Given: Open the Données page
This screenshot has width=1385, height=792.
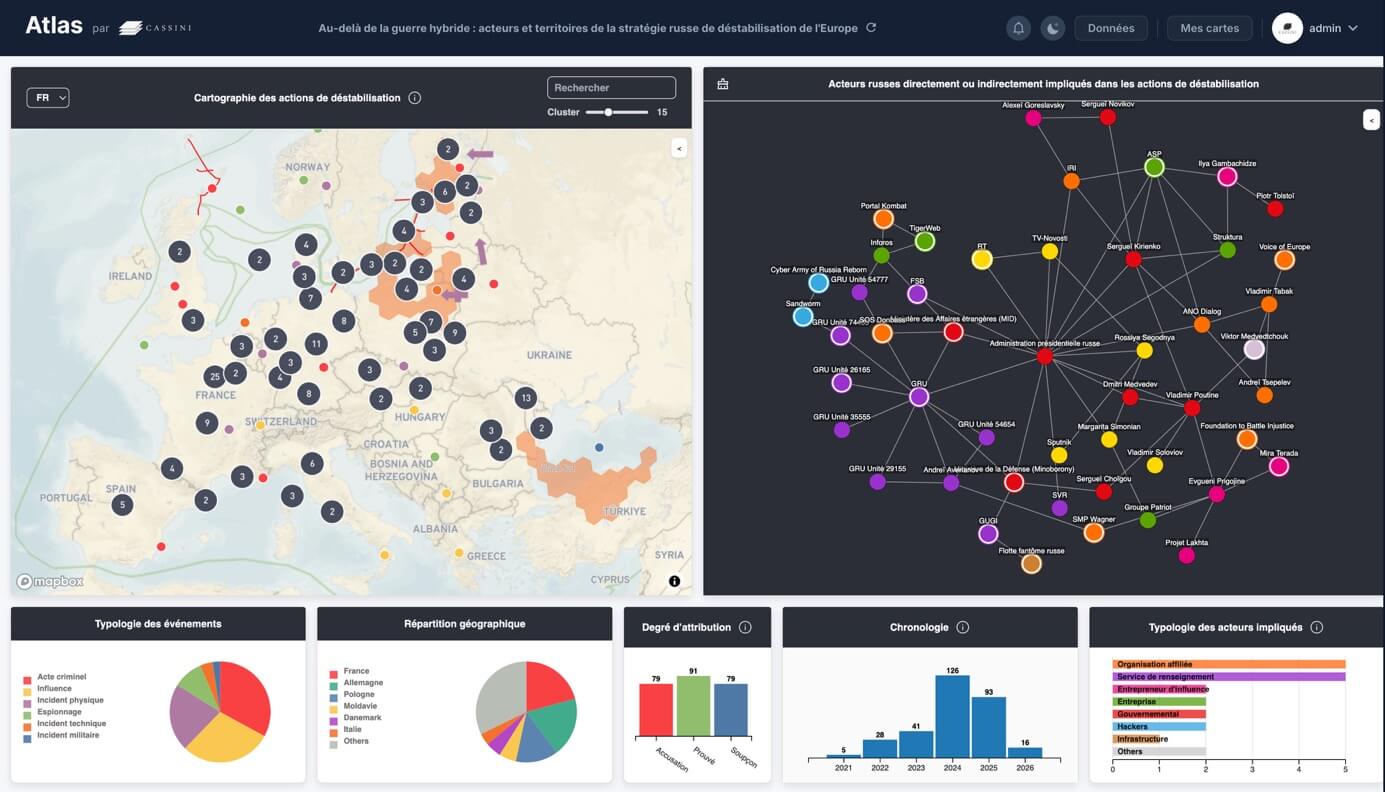Looking at the screenshot, I should coord(1111,28).
